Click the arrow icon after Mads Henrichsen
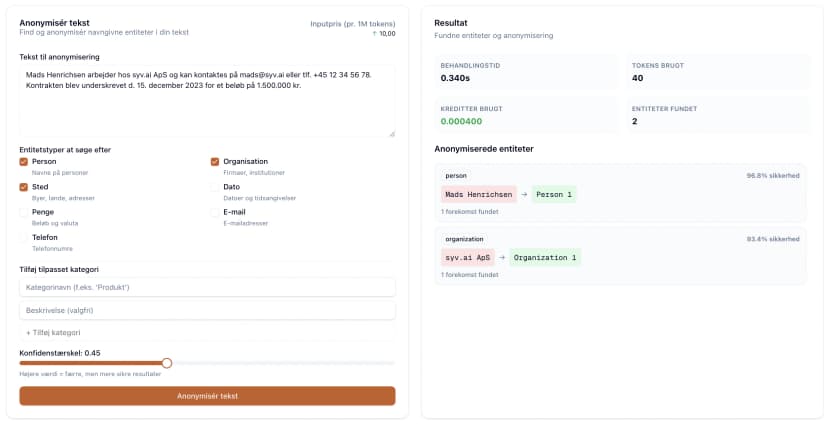Image resolution: width=828 pixels, height=425 pixels. pyautogui.click(x=524, y=194)
